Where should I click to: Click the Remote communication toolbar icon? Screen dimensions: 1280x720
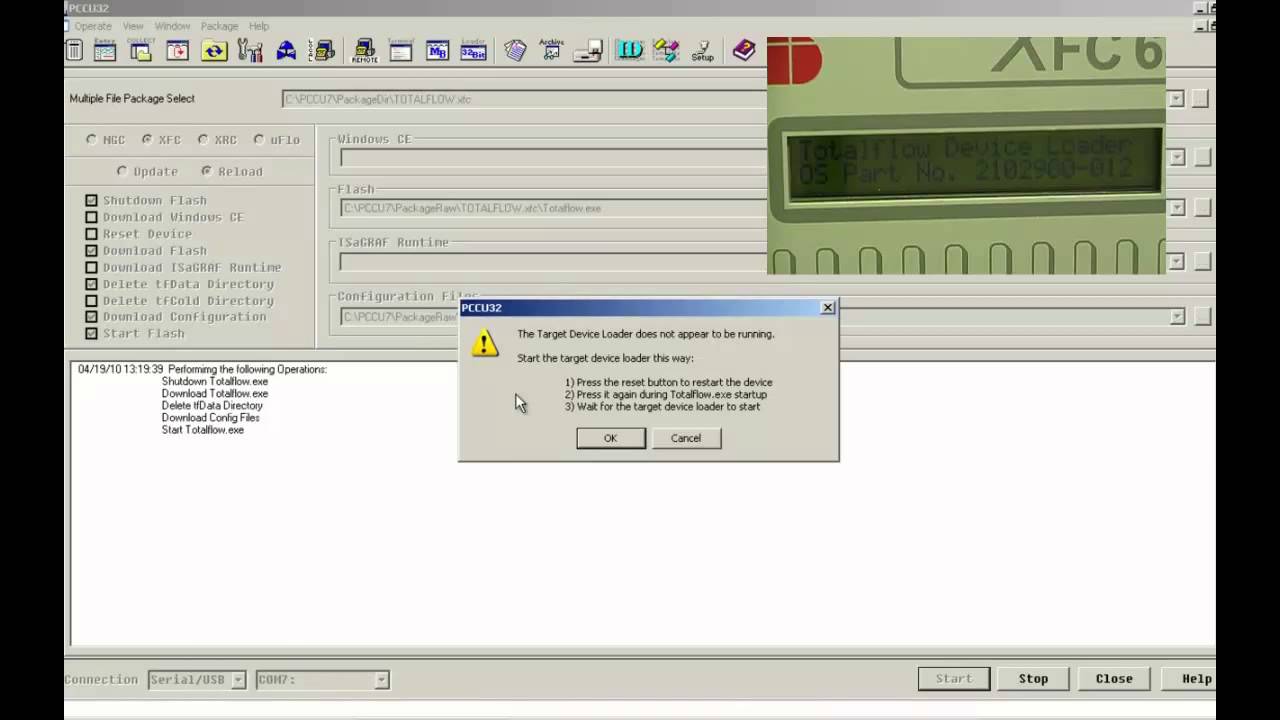(365, 51)
